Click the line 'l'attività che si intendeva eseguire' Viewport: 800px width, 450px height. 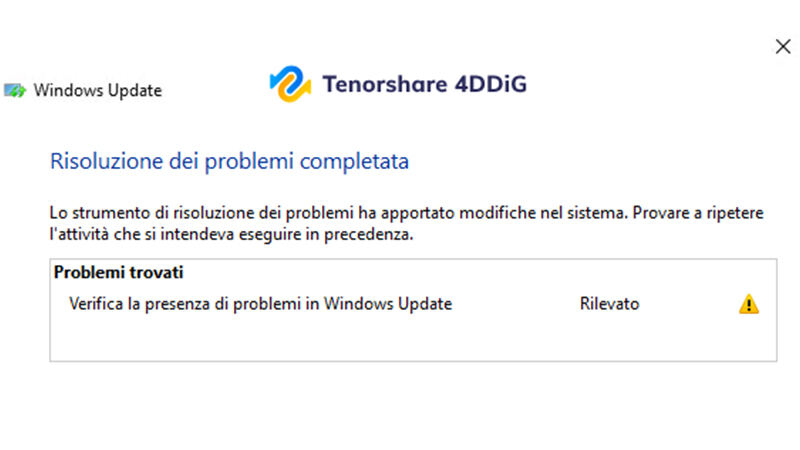point(230,235)
